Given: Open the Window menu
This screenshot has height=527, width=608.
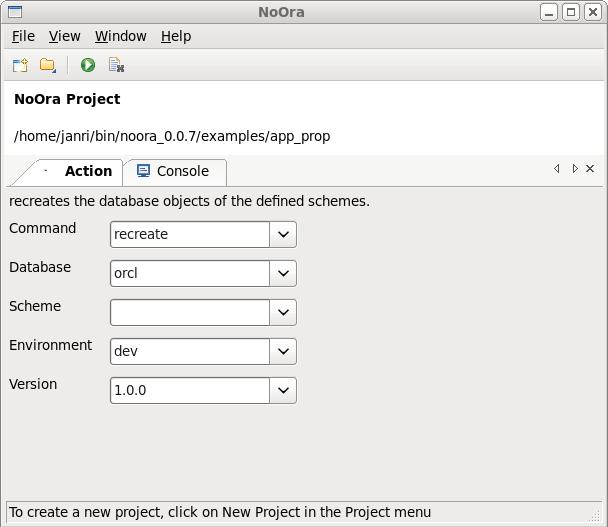Looking at the screenshot, I should 121,36.
